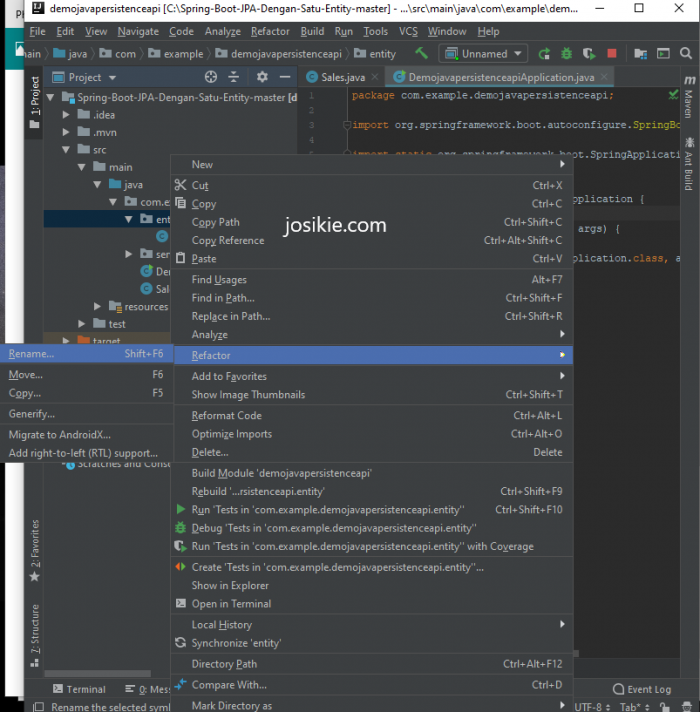Select Add right-to-left (RTL) support...

point(86,453)
